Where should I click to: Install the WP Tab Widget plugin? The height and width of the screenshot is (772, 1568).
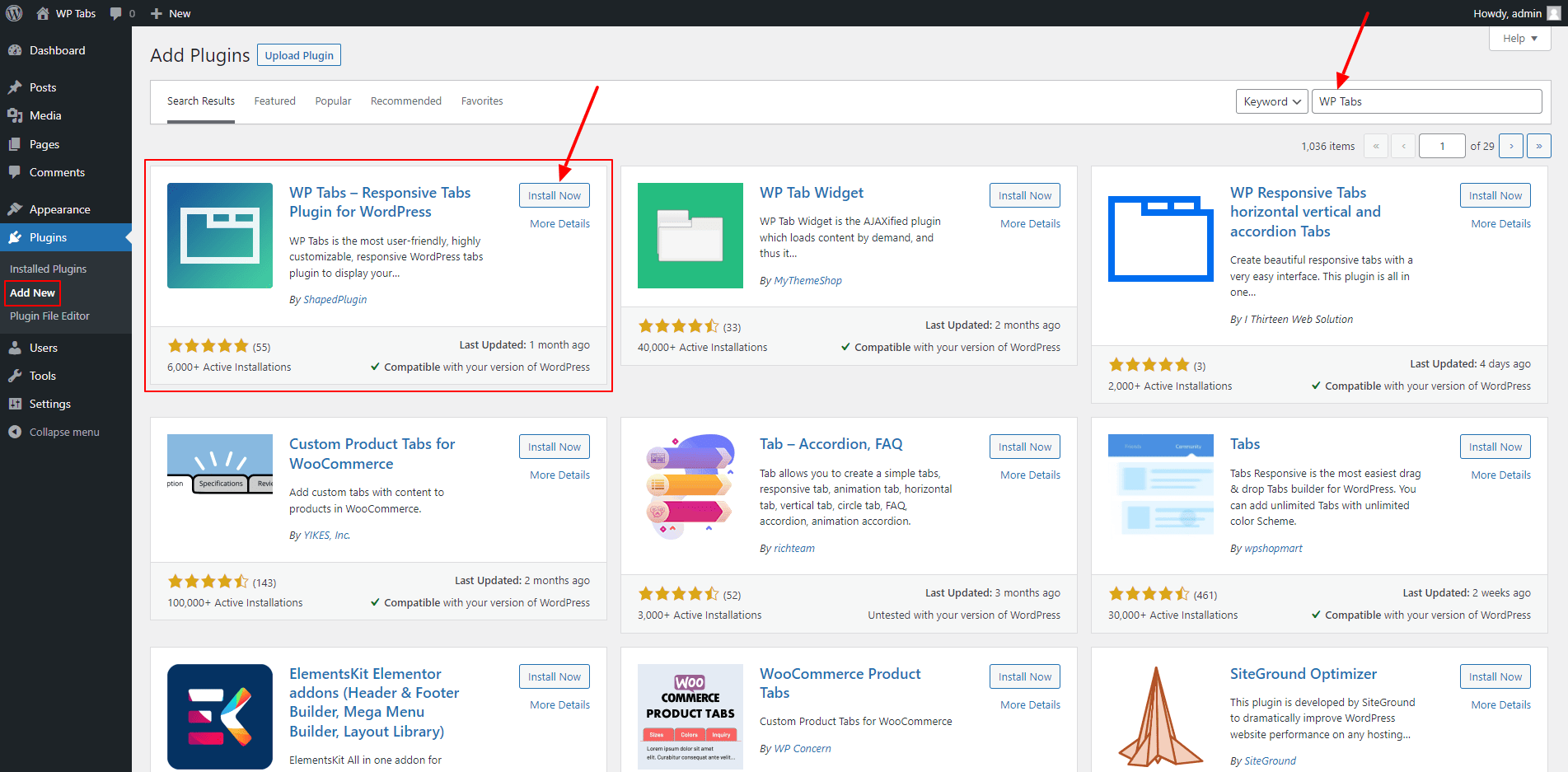[1025, 195]
